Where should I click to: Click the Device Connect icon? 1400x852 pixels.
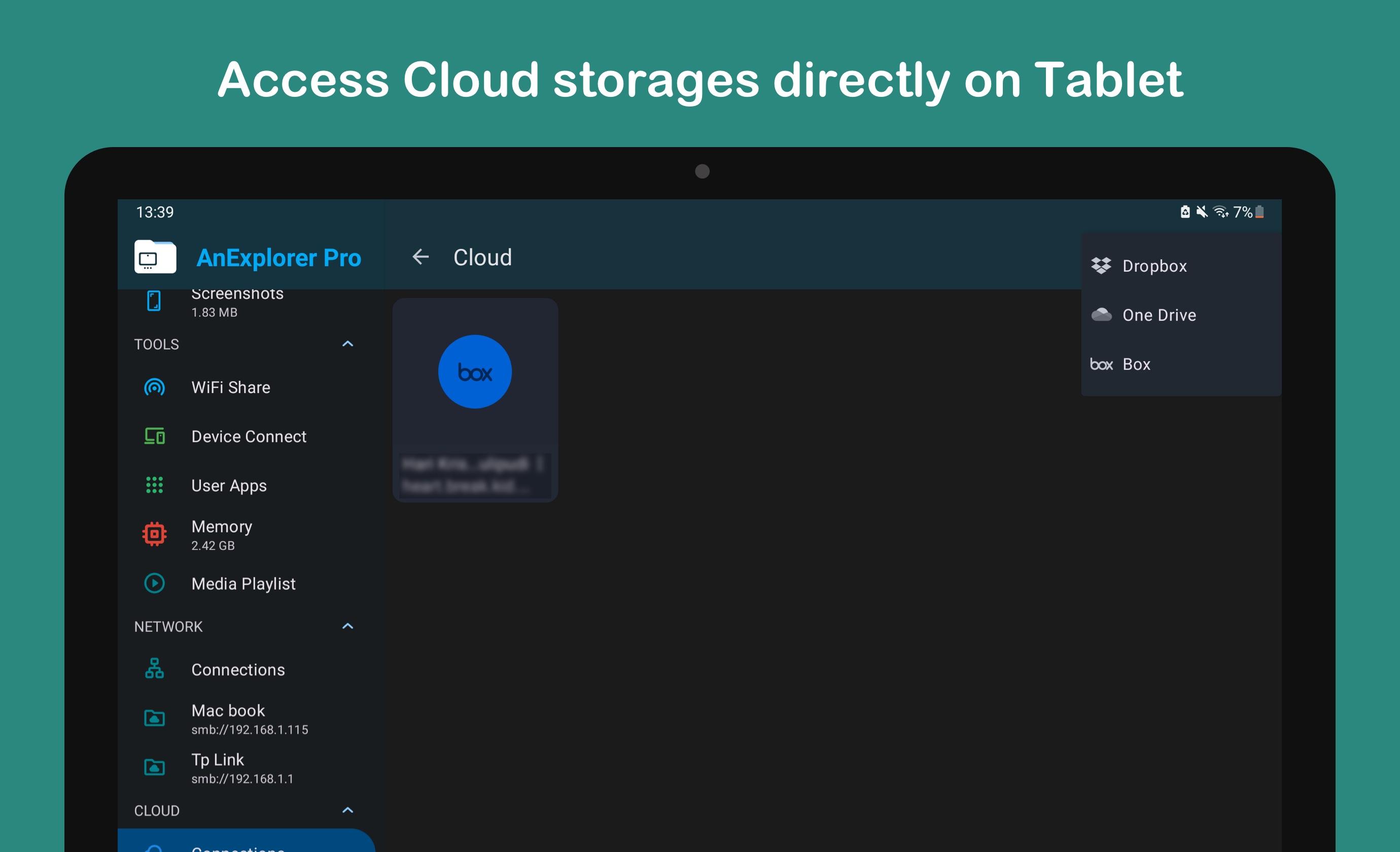click(154, 436)
